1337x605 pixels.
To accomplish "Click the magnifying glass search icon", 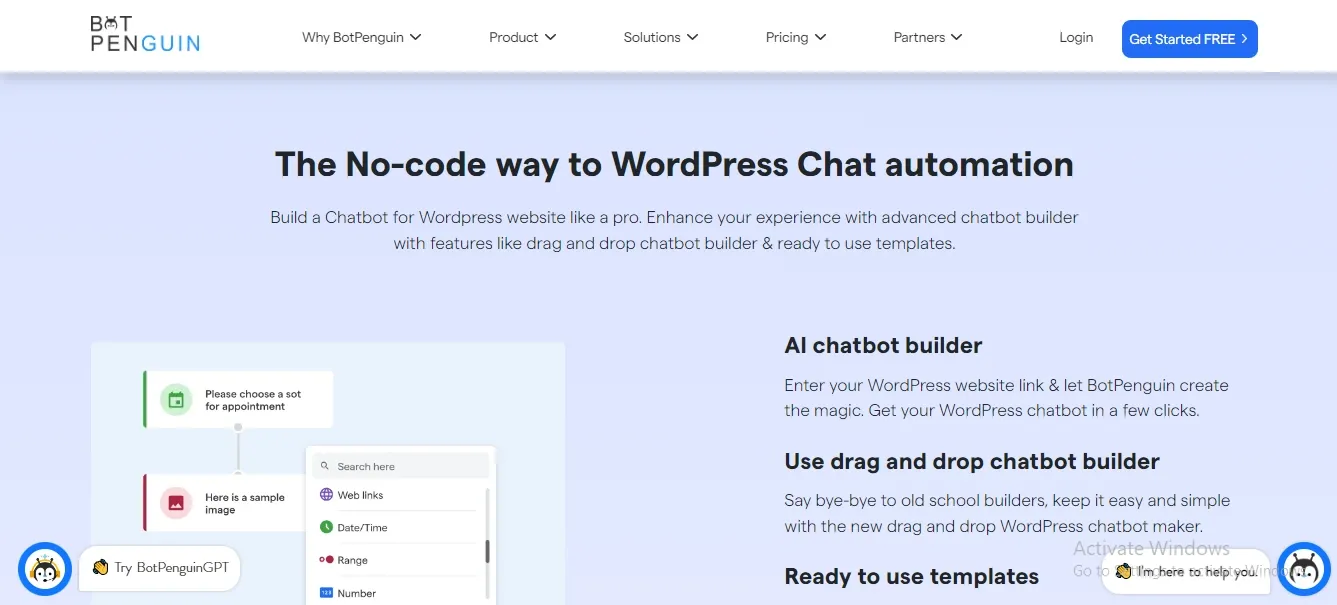I will click(326, 466).
